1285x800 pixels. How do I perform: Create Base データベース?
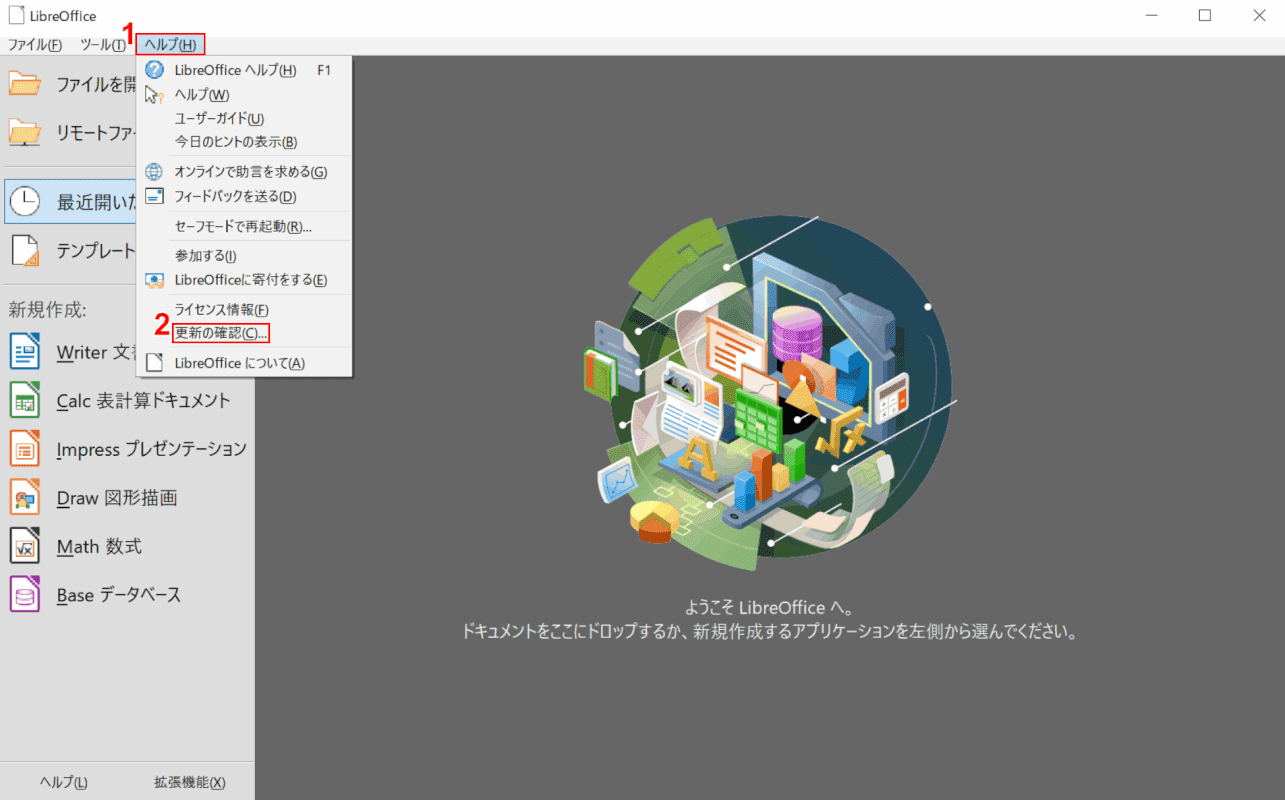pos(119,595)
